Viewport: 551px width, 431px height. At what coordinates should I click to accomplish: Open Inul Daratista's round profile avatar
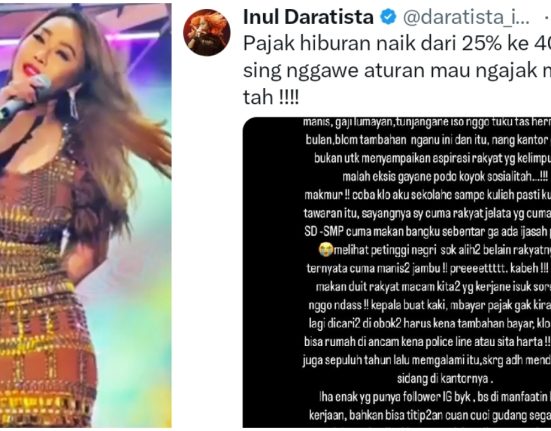click(x=207, y=33)
